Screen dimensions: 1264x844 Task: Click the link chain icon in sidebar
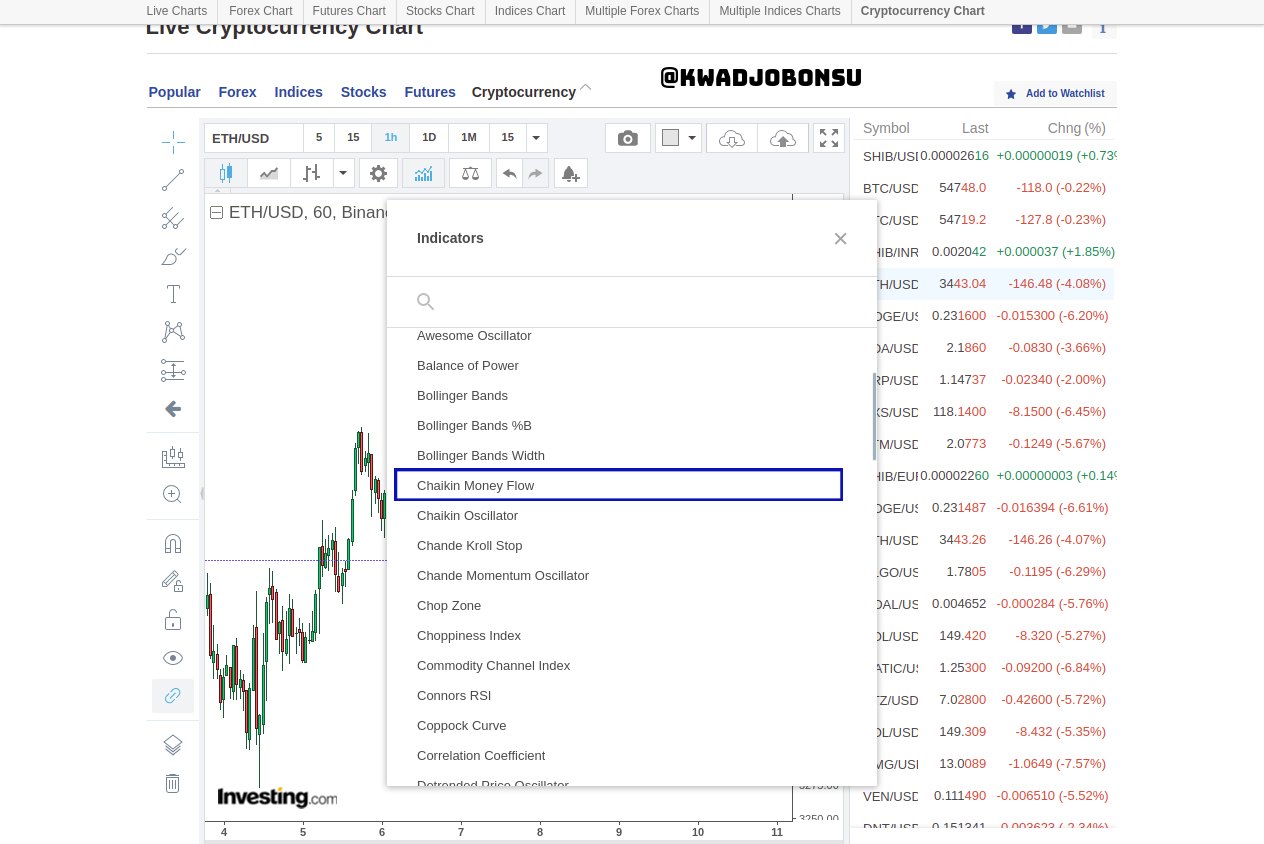point(173,696)
